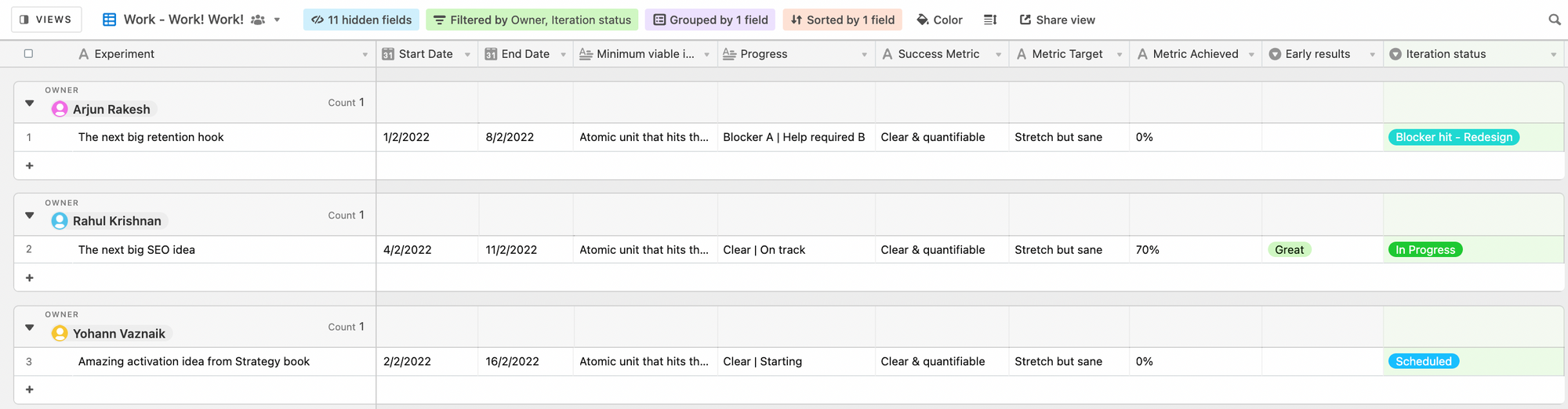Click the Share view icon

[1025, 20]
